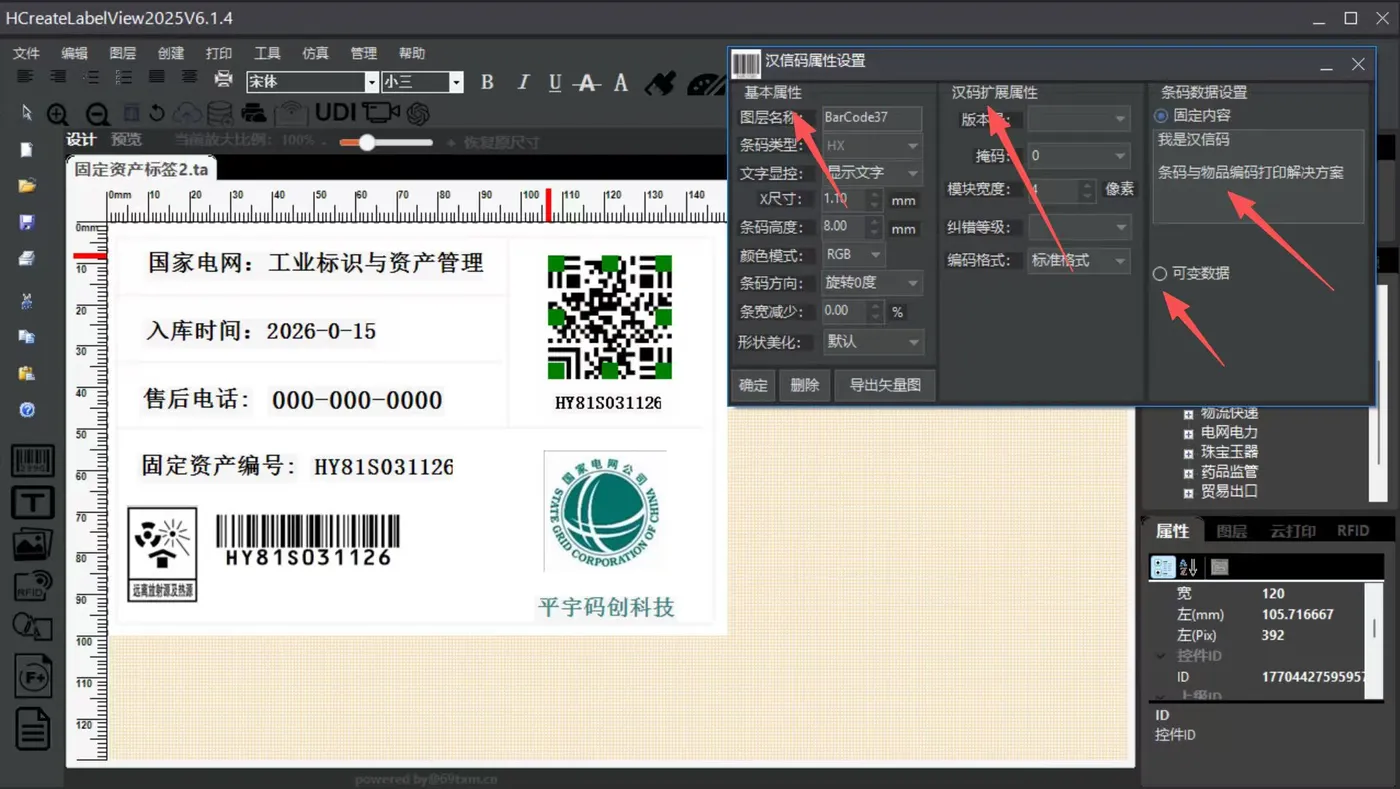Screen dimensions: 1400x789
Task: Select the 固定内容 radio option
Action: pos(1161,116)
